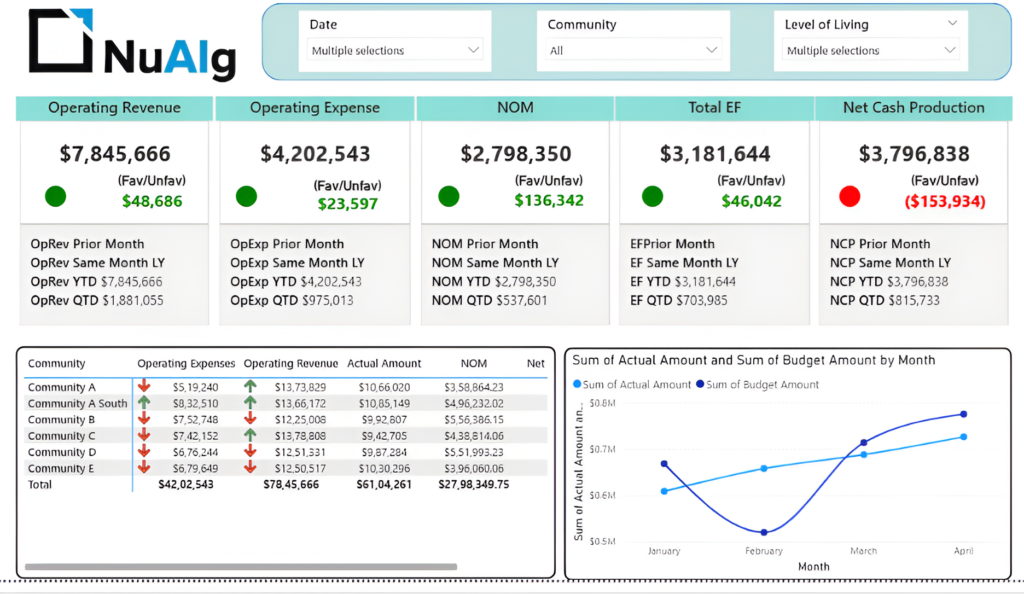The image size is (1024, 594).
Task: Sort by the Actual Amount column header
Action: 384,364
